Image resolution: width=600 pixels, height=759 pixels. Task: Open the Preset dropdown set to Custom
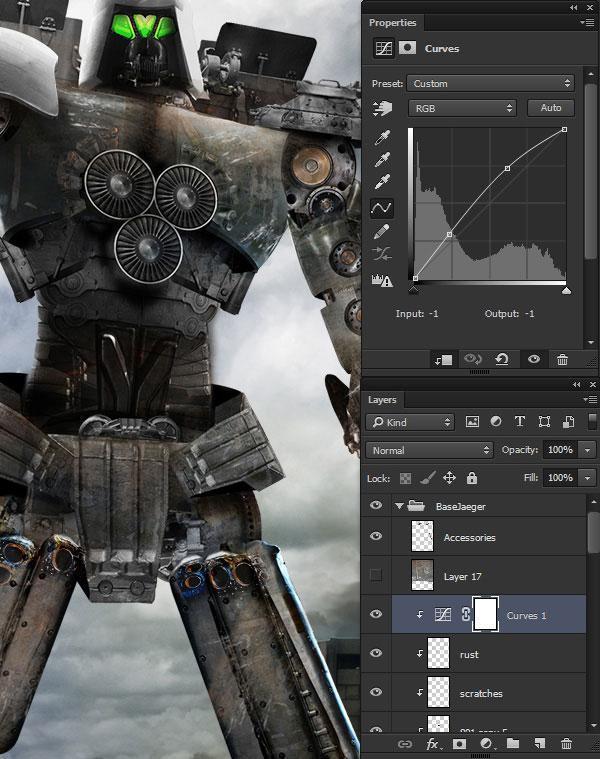click(x=491, y=83)
